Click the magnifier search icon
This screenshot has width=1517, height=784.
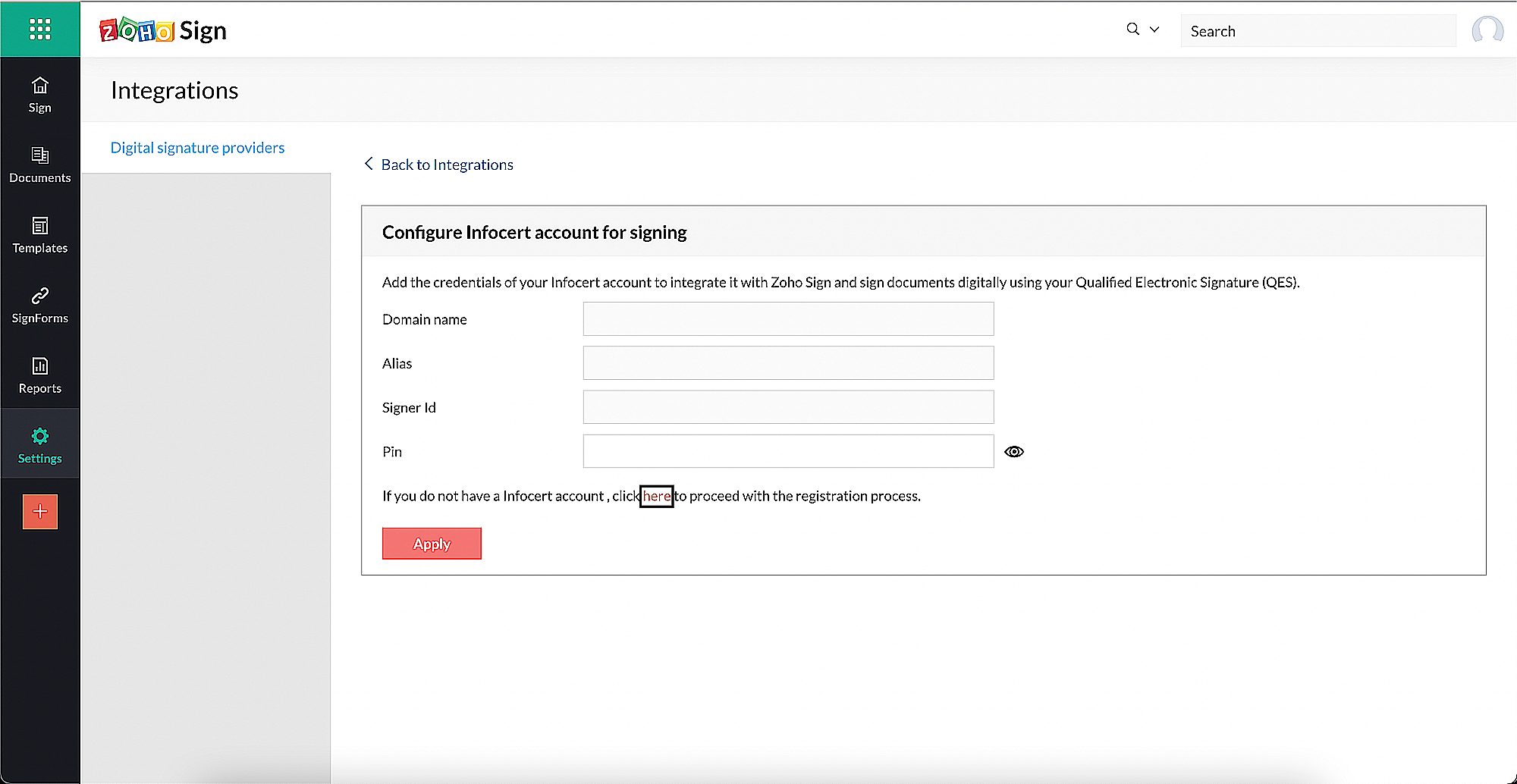click(x=1132, y=29)
